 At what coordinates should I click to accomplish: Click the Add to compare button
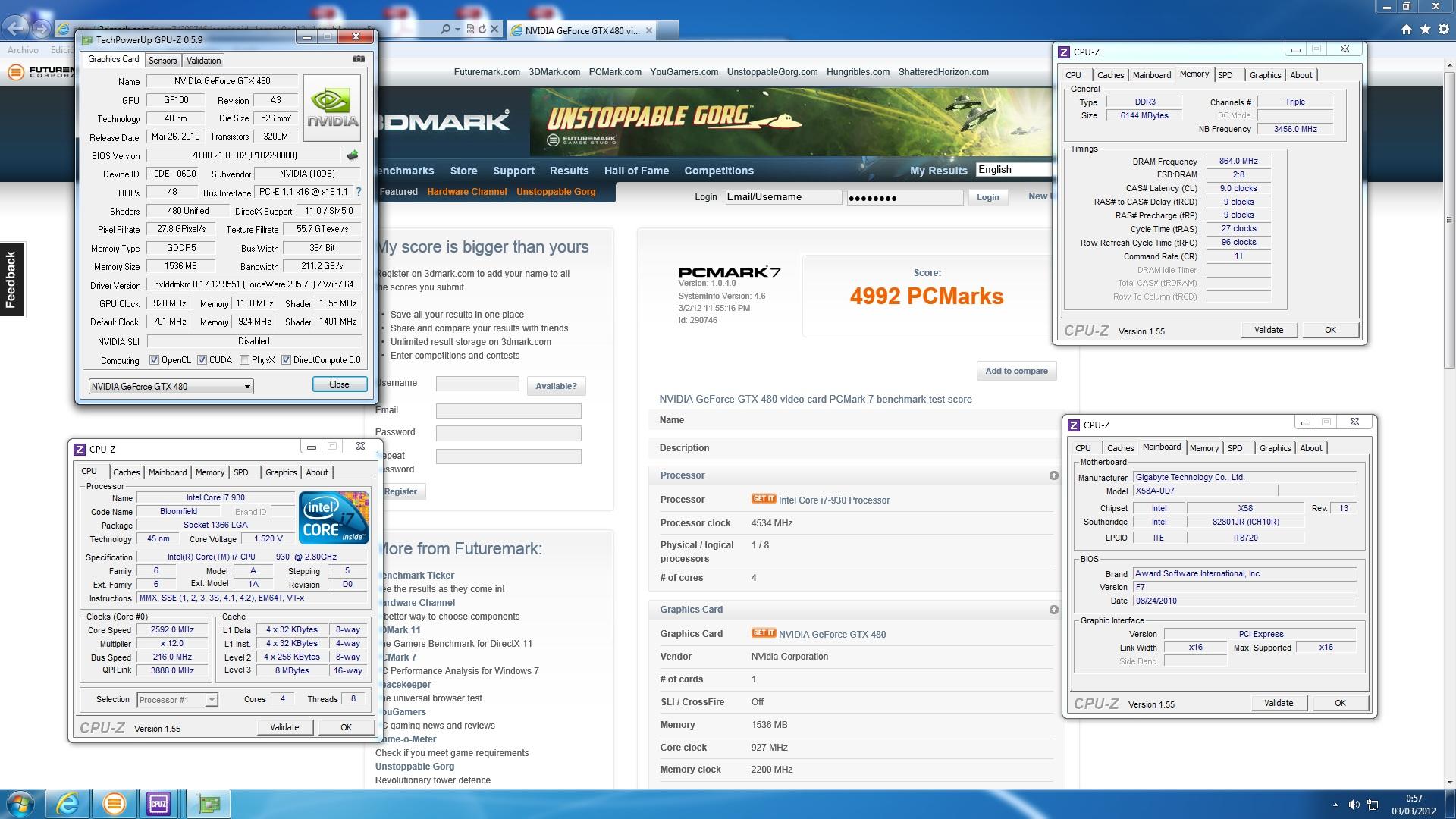click(x=1016, y=371)
